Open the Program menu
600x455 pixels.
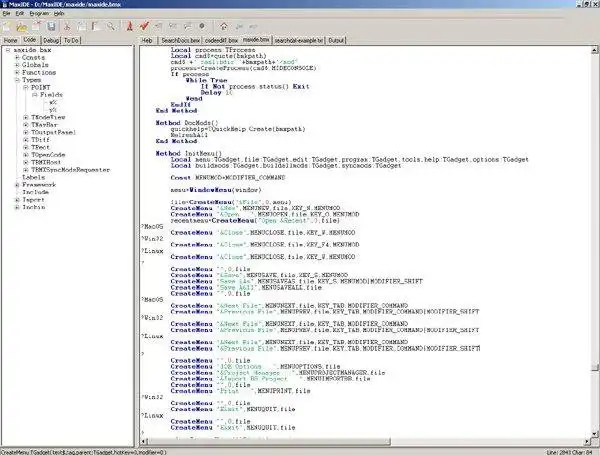[x=39, y=13]
